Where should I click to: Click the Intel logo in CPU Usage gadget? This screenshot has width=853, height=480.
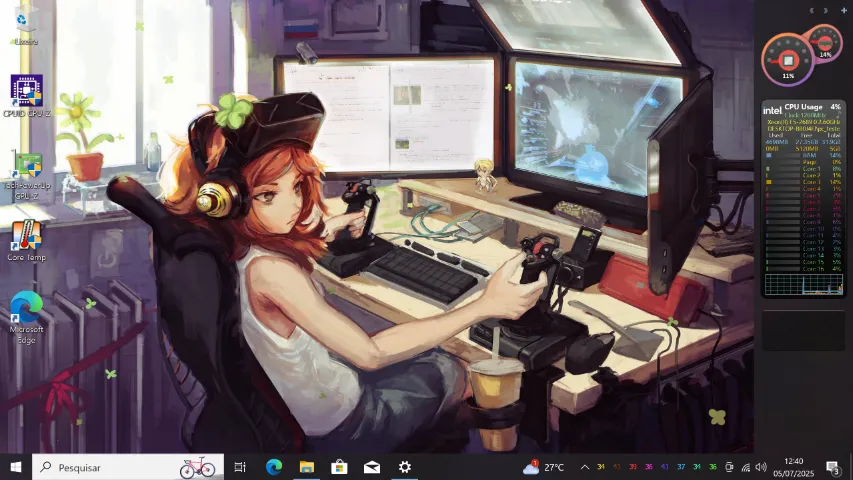(x=772, y=110)
